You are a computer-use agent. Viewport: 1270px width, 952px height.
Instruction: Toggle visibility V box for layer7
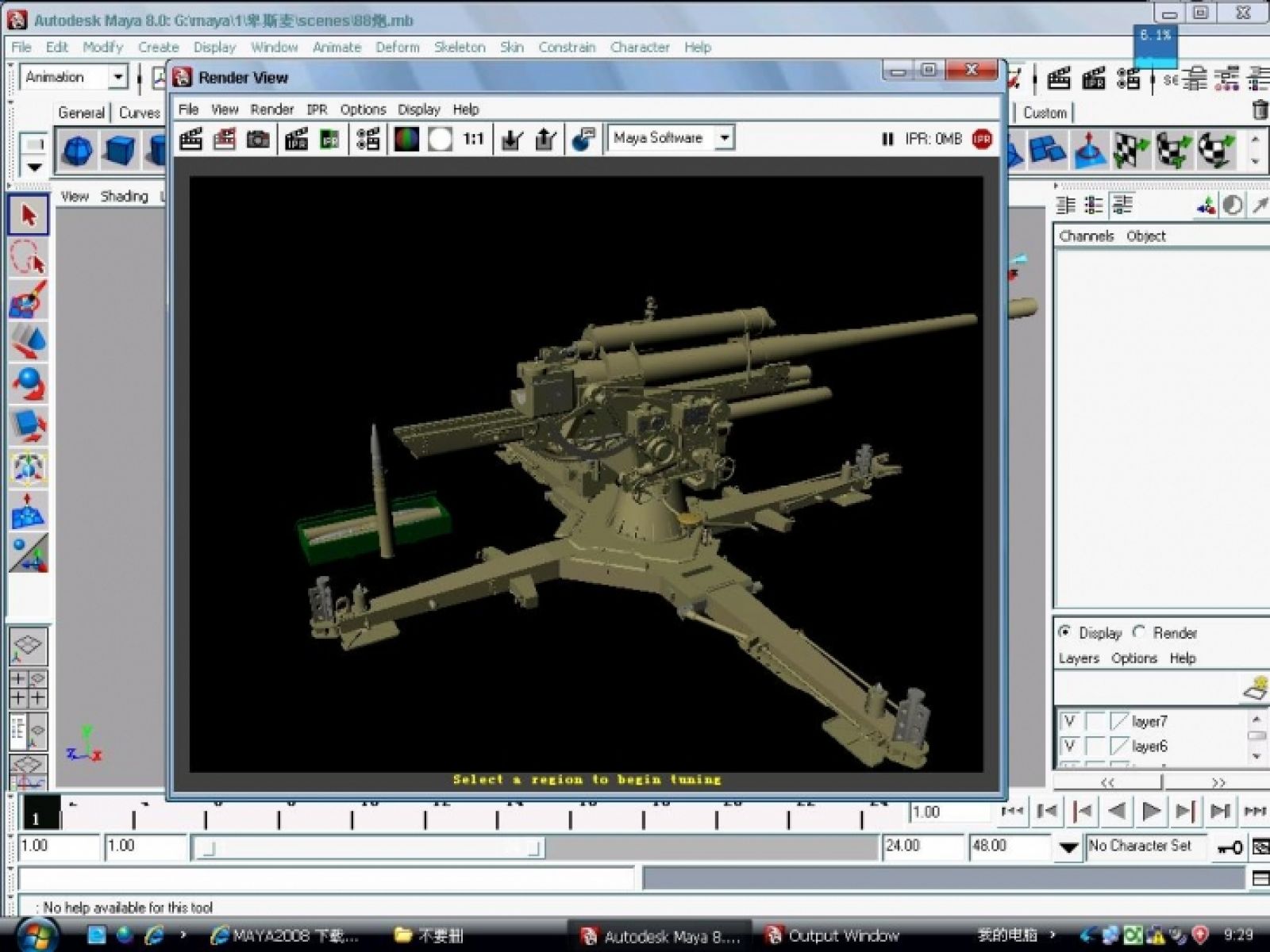tap(1069, 721)
